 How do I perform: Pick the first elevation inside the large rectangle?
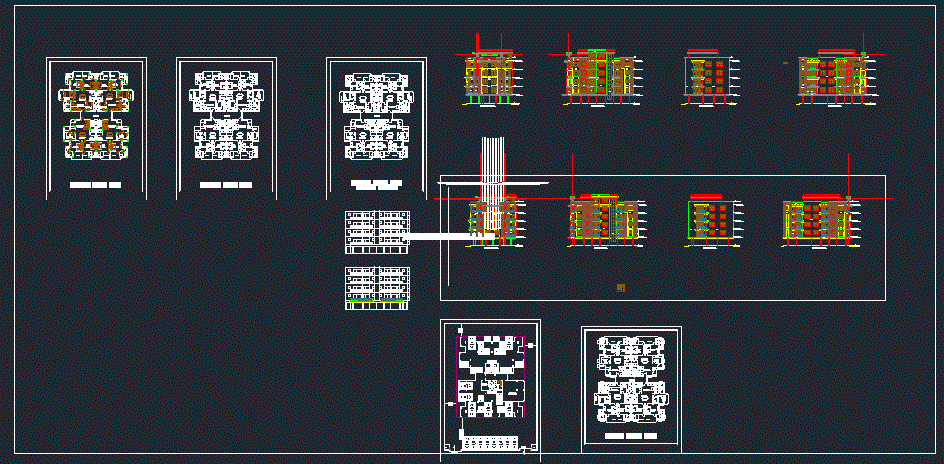click(497, 221)
